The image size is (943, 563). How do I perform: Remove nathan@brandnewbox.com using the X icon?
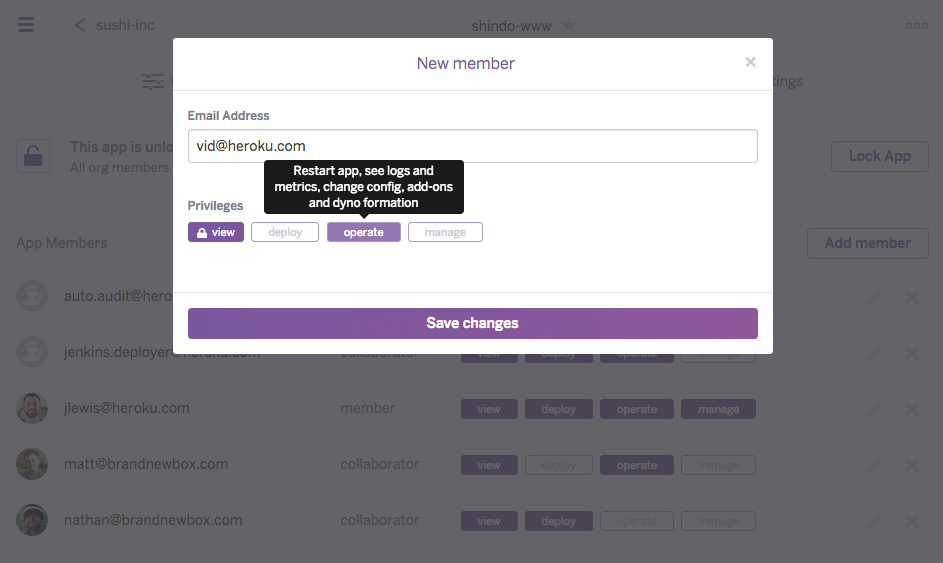click(911, 521)
